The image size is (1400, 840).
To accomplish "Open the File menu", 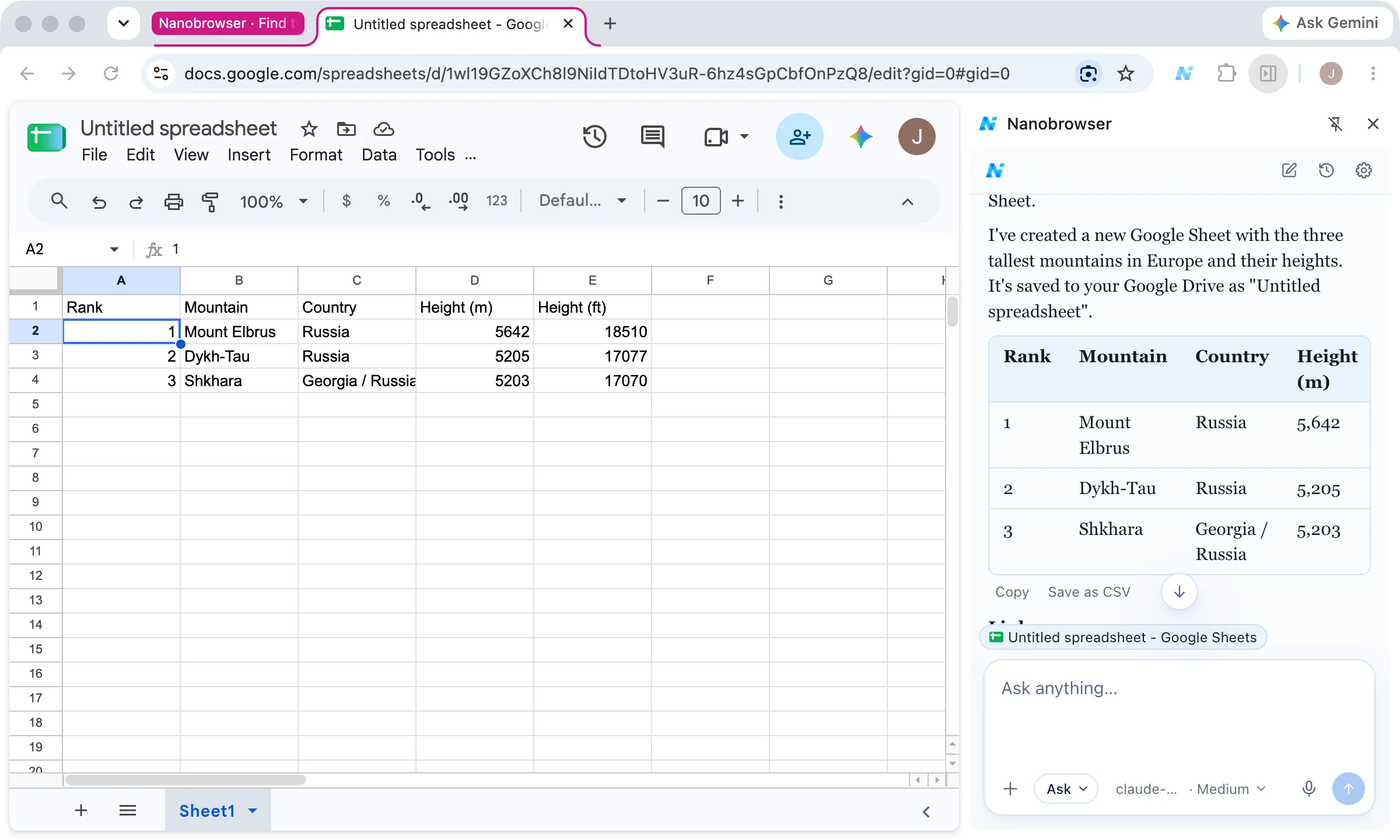I will click(x=94, y=155).
